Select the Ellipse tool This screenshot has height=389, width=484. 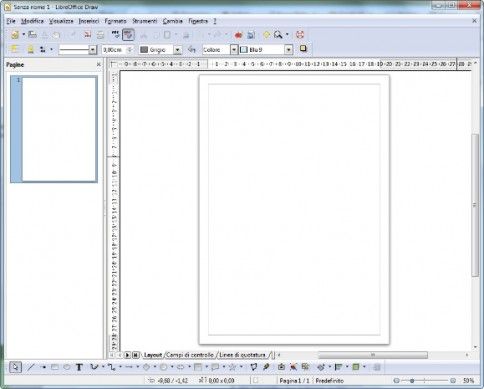point(67,367)
